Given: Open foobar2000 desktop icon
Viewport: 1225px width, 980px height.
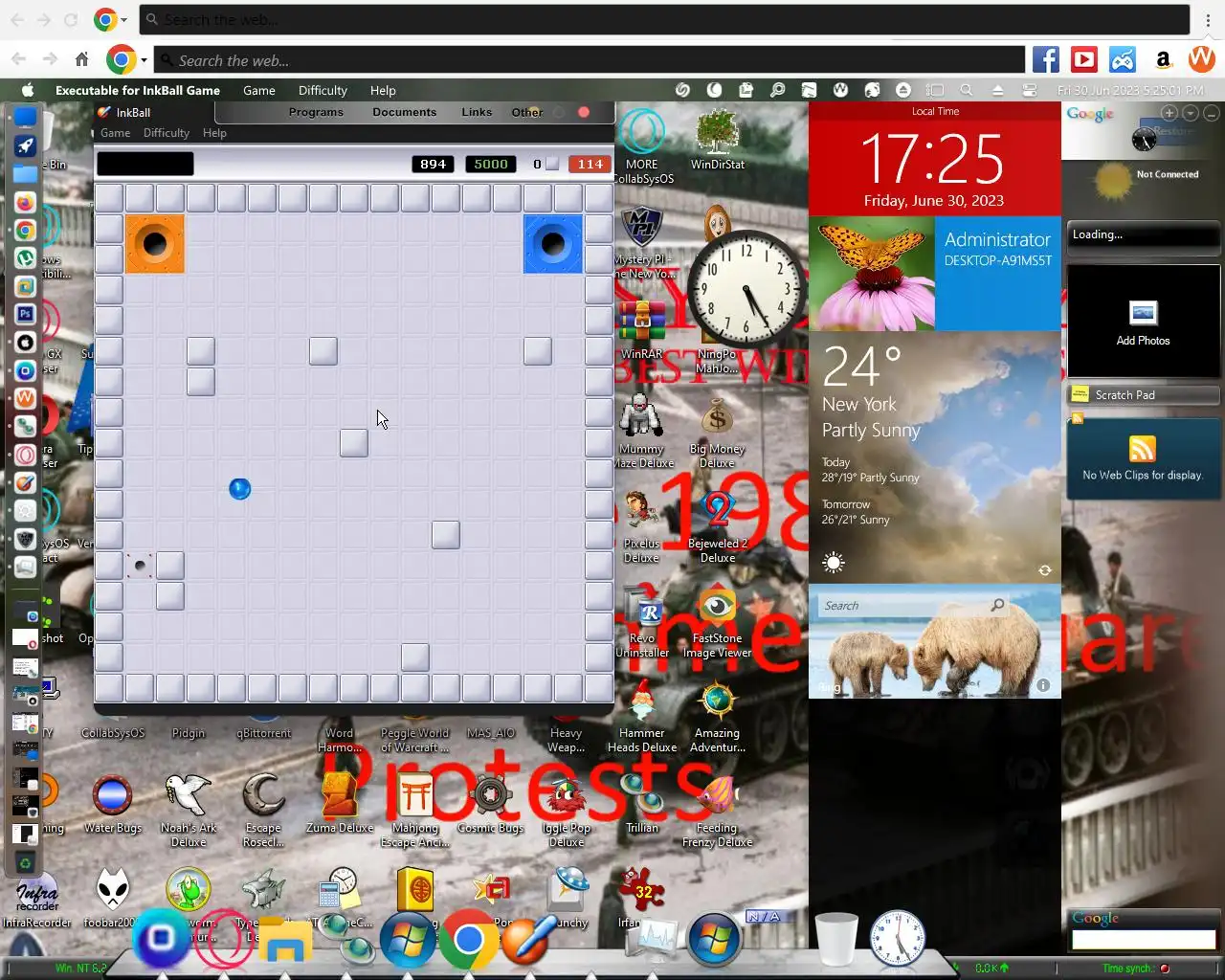Looking at the screenshot, I should [x=112, y=898].
